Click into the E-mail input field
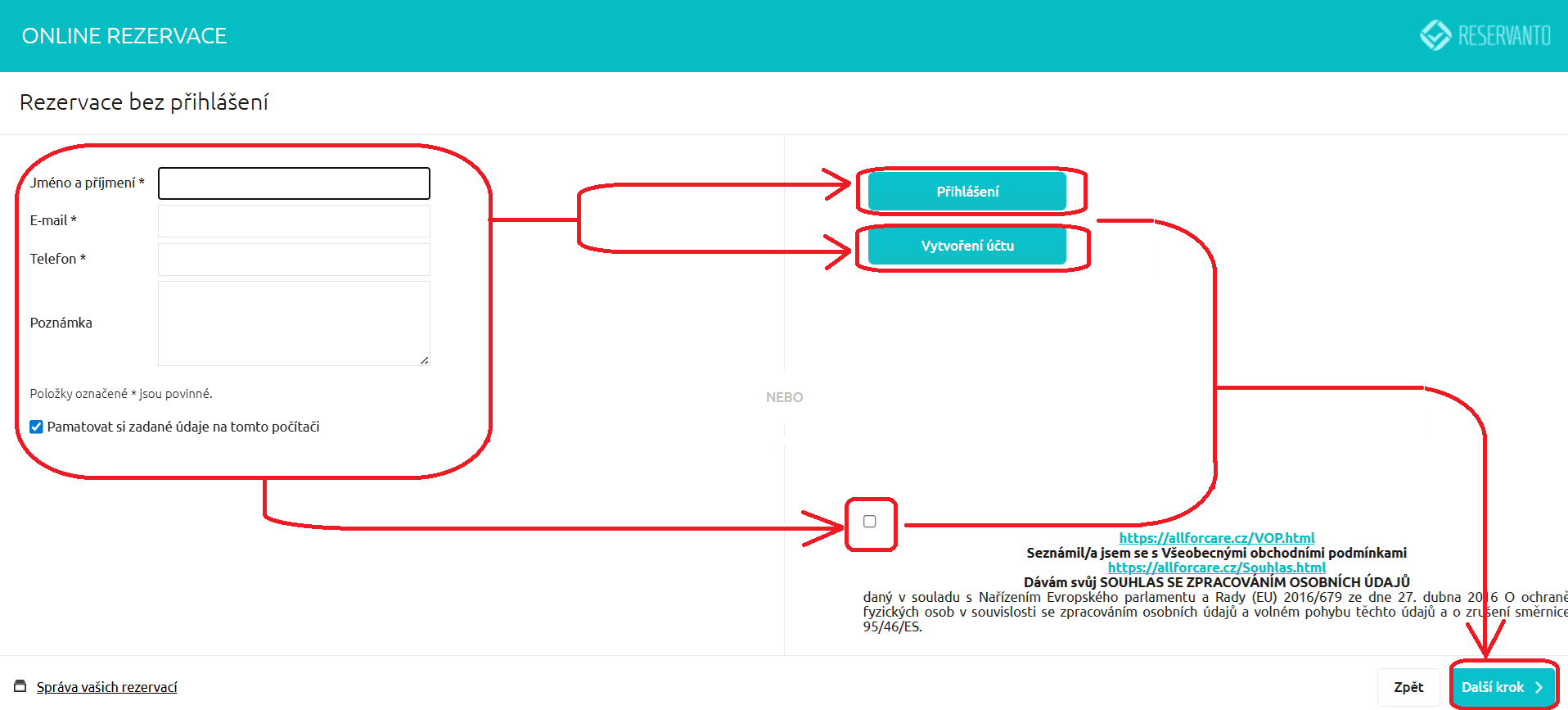 click(x=294, y=221)
